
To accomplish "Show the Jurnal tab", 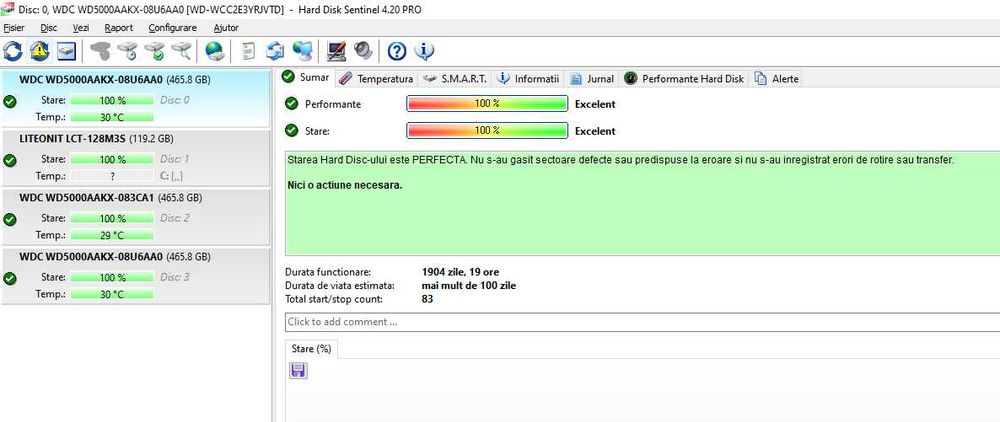I will (592, 79).
